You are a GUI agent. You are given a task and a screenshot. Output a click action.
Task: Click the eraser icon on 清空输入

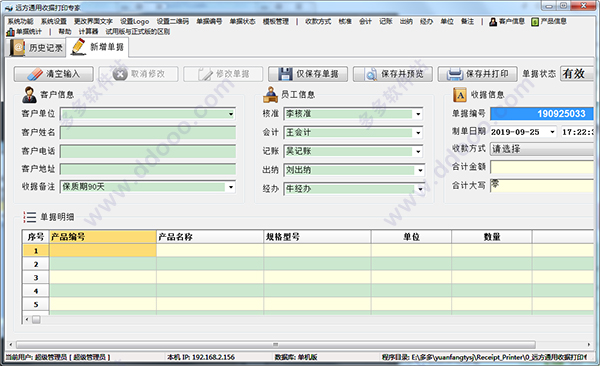[x=35, y=74]
